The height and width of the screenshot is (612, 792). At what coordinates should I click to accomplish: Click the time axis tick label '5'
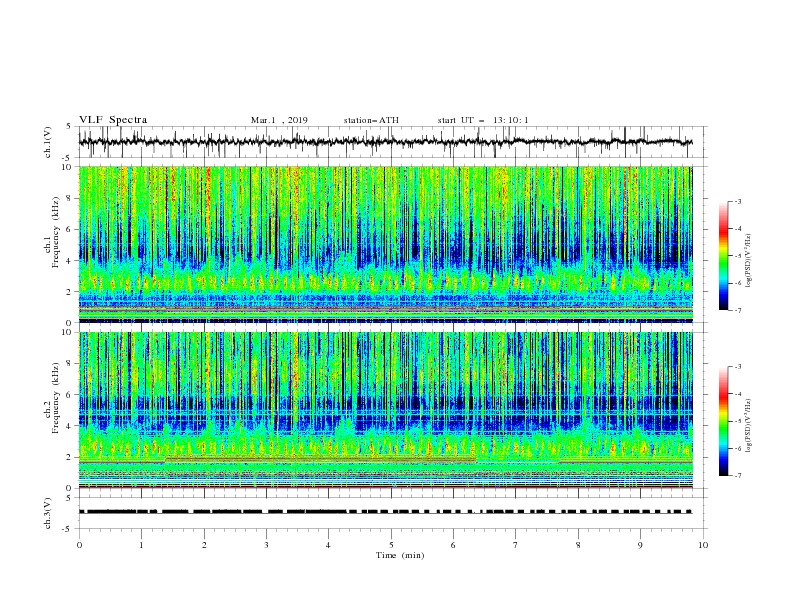click(x=391, y=545)
